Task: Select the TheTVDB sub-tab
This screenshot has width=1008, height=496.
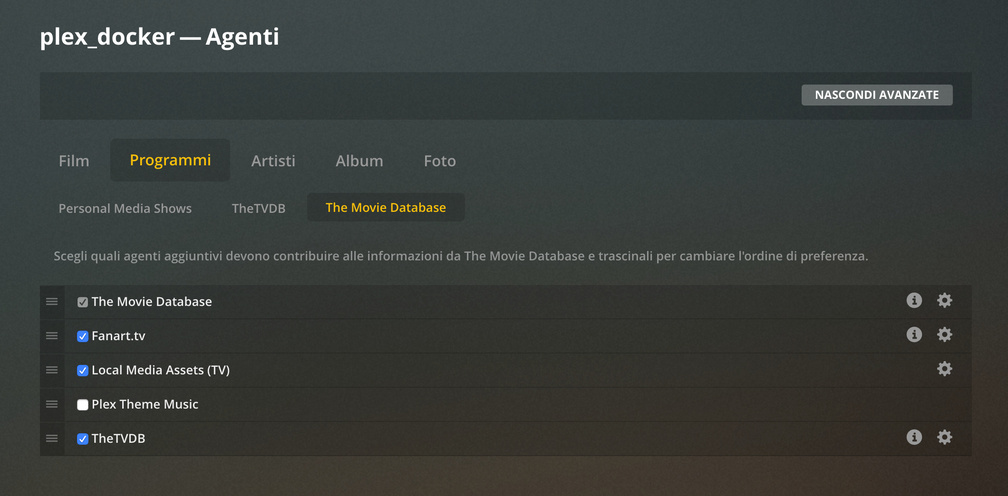Action: [258, 208]
